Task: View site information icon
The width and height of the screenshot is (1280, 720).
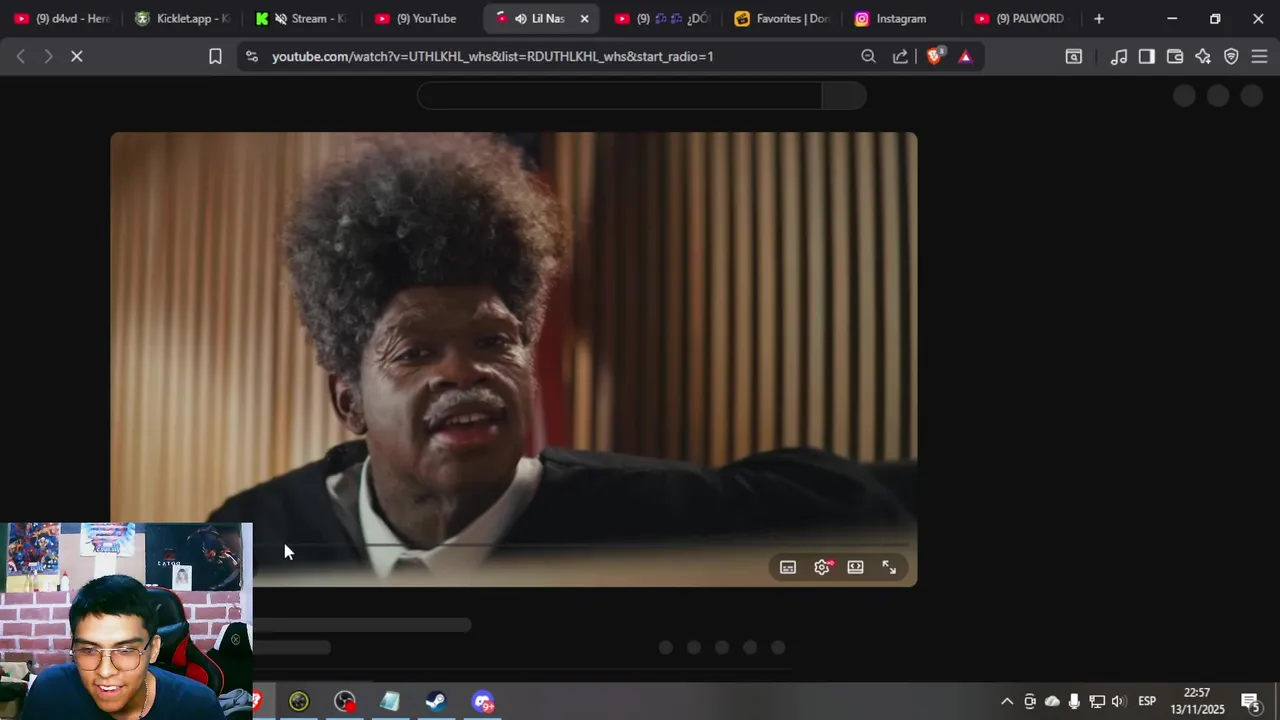Action: 251,57
